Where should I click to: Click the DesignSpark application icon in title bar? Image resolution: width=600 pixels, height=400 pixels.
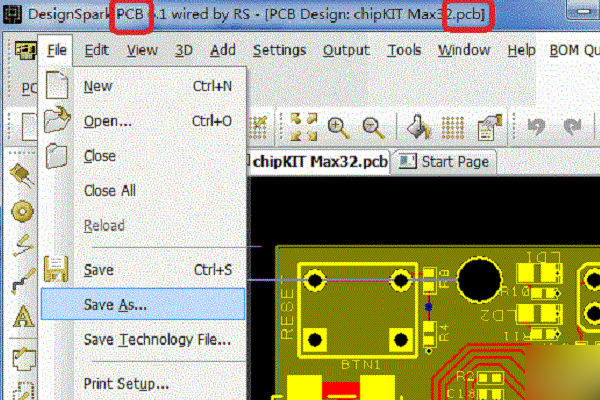[12, 14]
